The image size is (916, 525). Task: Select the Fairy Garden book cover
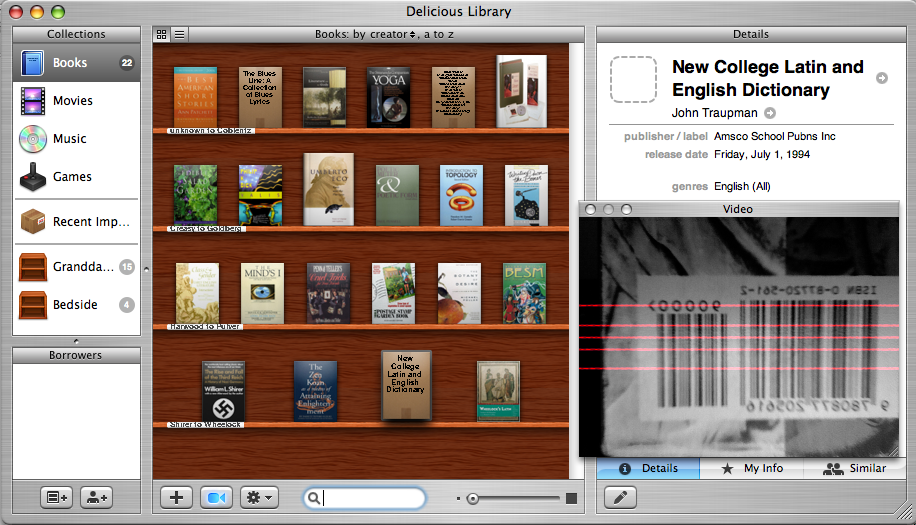(x=195, y=195)
